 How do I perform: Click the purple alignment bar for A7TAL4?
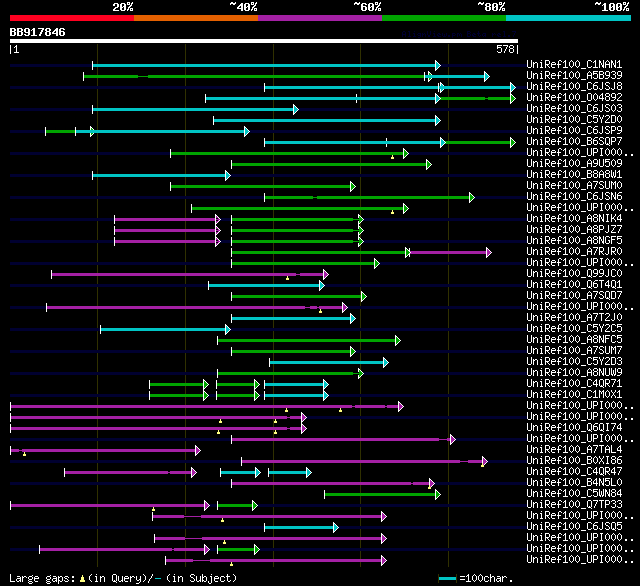[105, 451]
